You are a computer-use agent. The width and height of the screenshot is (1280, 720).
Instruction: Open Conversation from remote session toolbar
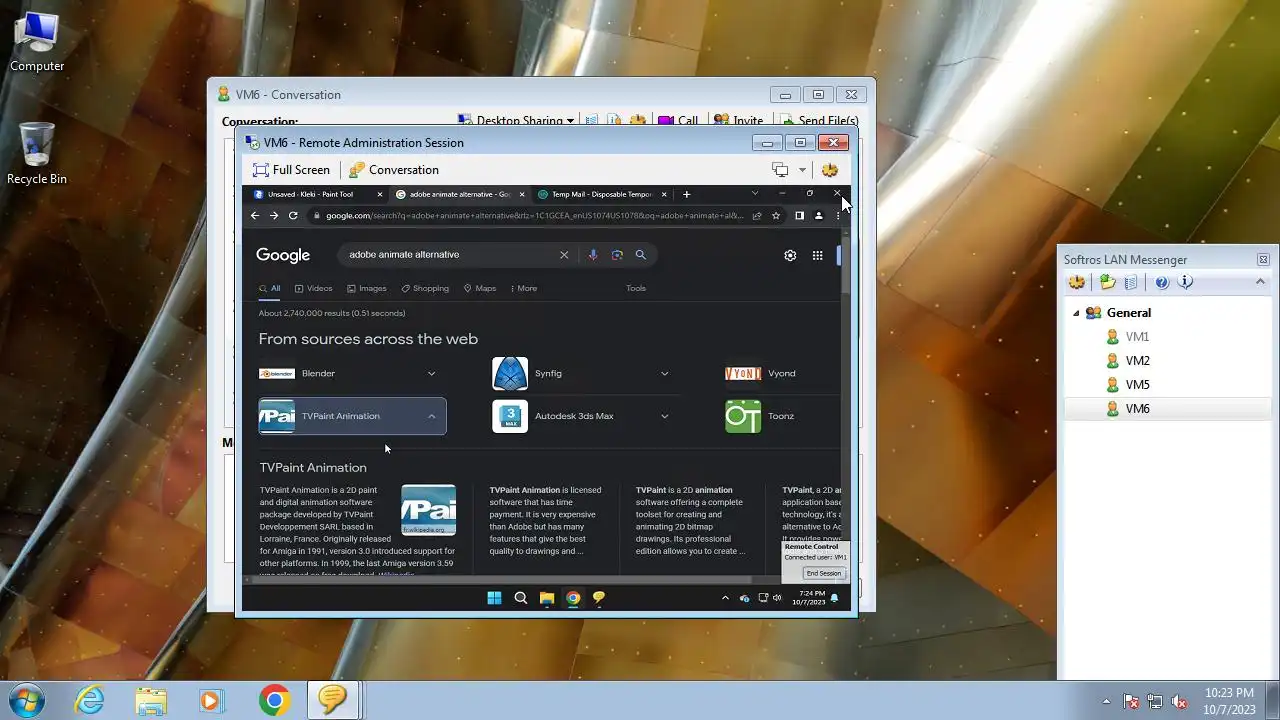tap(393, 170)
